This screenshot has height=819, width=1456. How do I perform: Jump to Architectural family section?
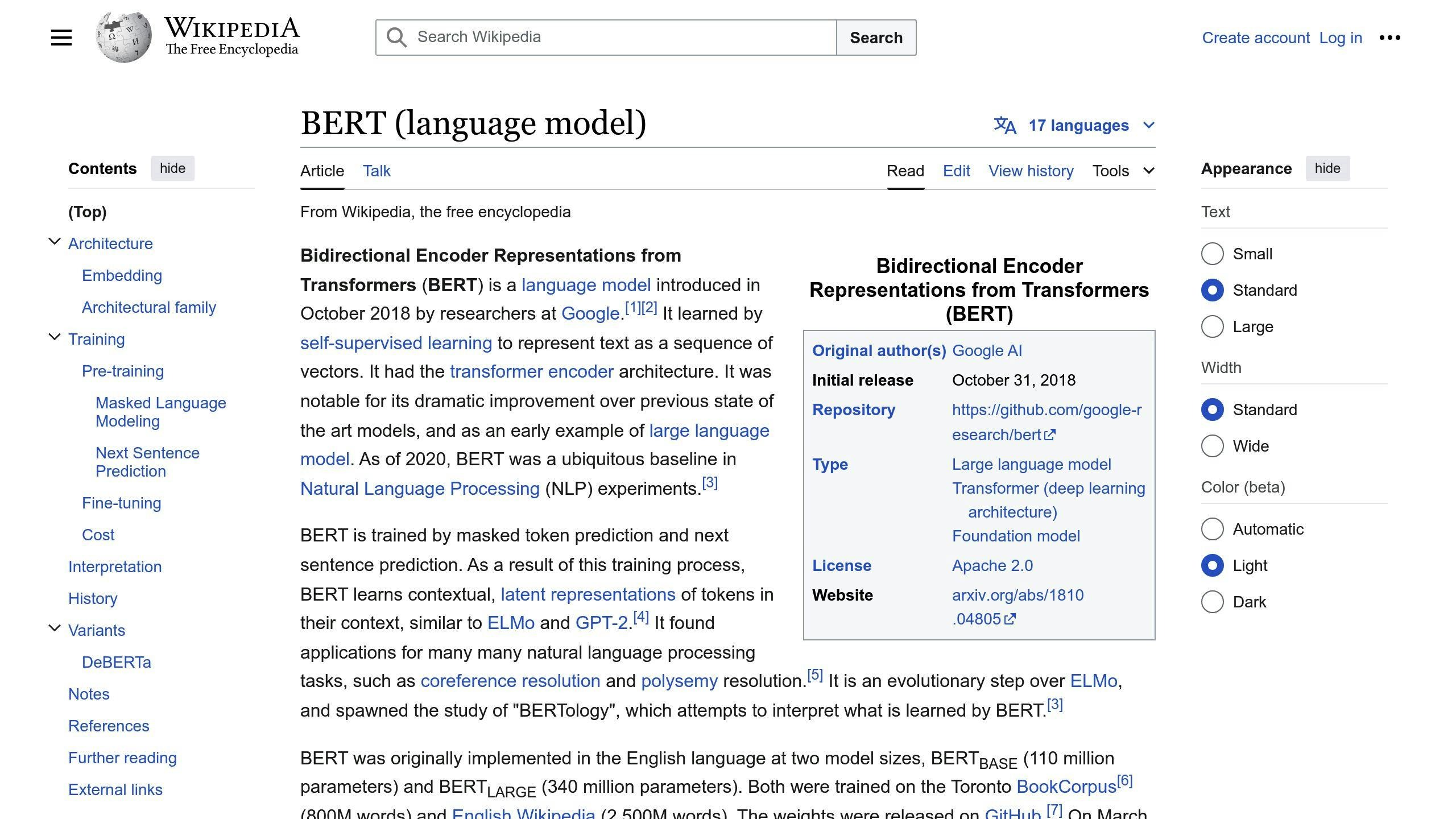pyautogui.click(x=149, y=307)
